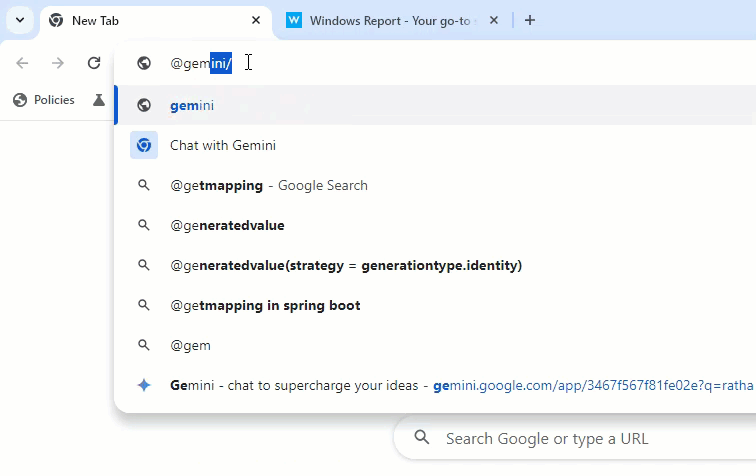
Task: Choose @getmapping in spring boot suggestion
Action: click(437, 305)
